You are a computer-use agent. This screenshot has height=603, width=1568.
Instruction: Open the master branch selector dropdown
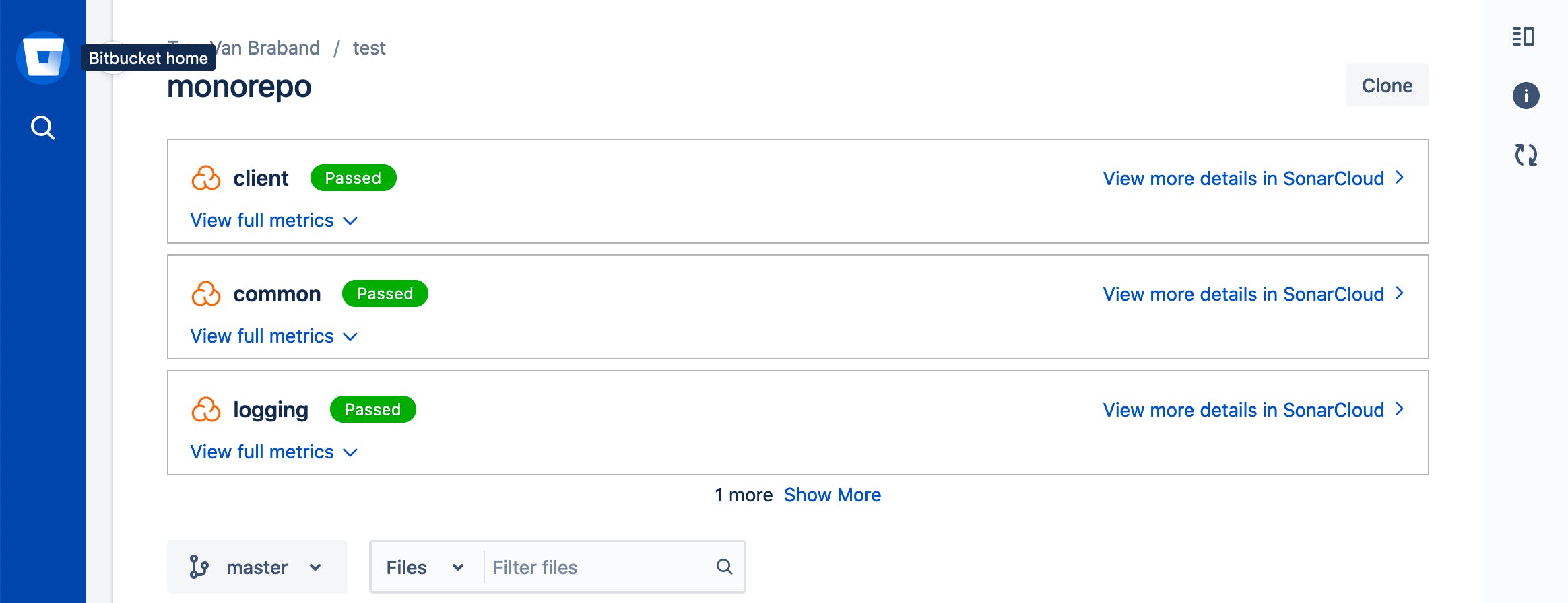pos(257,566)
